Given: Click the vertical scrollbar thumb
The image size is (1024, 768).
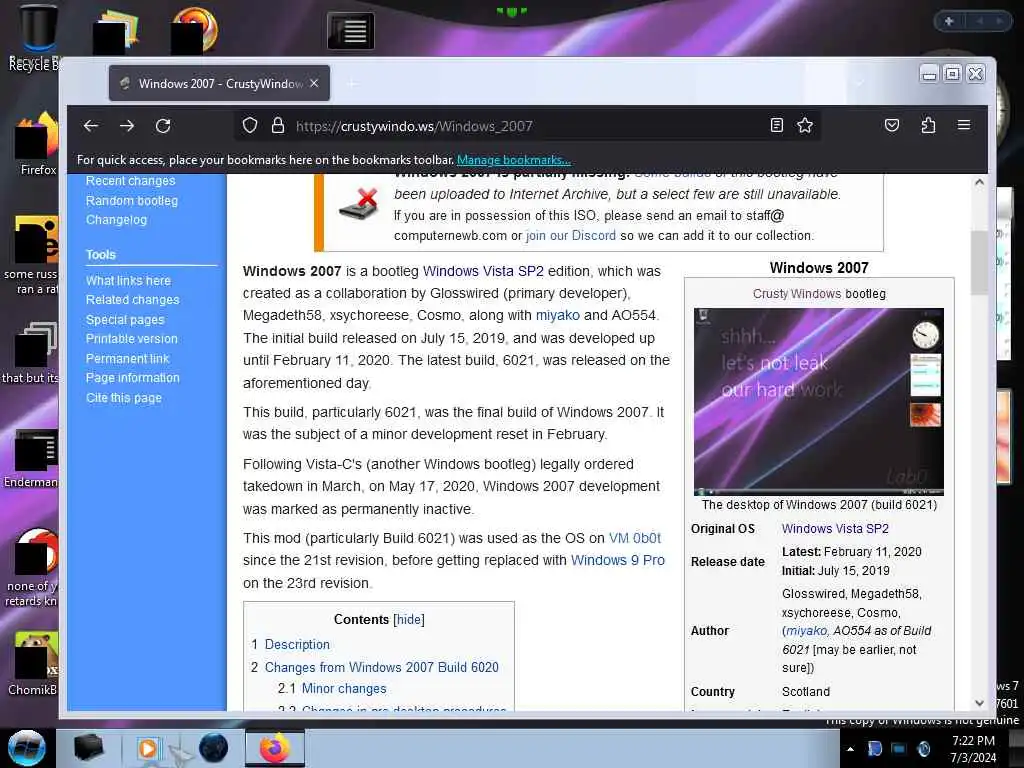Looking at the screenshot, I should (980, 263).
